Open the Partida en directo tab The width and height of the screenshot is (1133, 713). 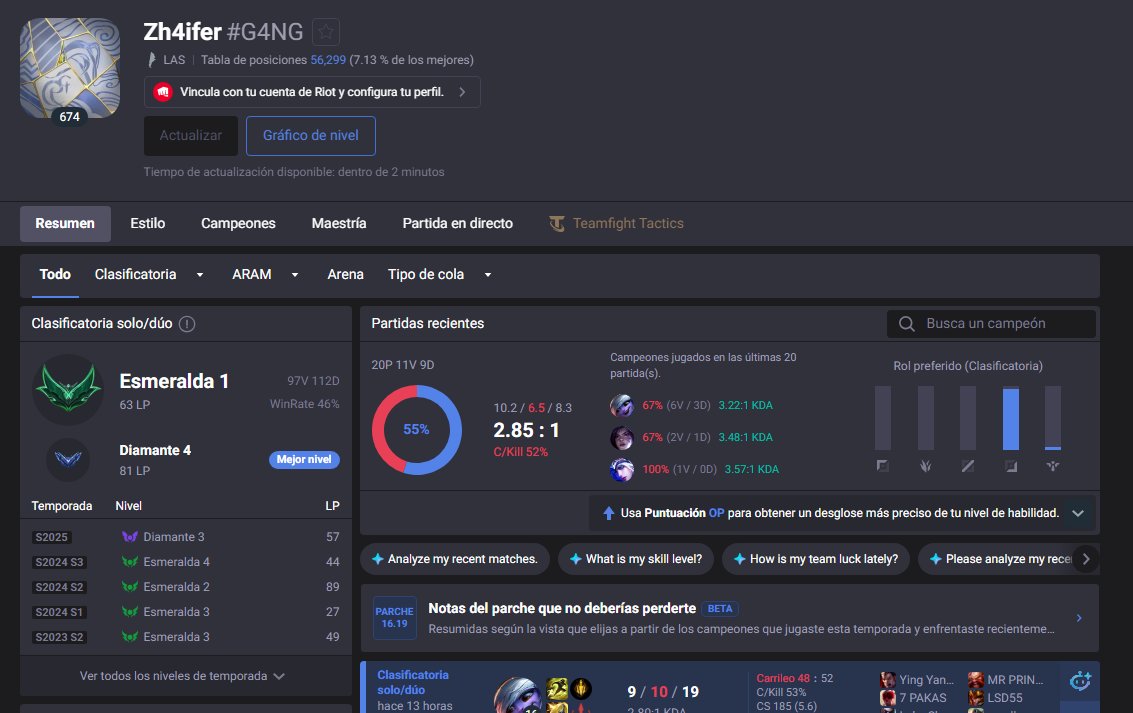[457, 223]
